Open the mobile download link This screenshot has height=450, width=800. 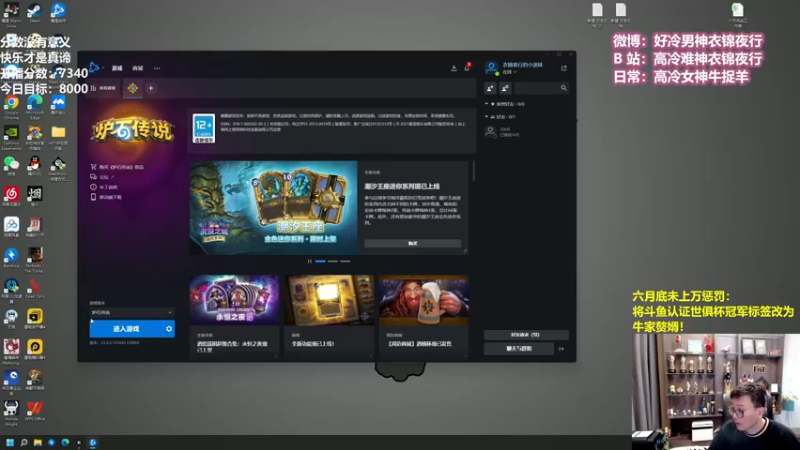[x=106, y=197]
